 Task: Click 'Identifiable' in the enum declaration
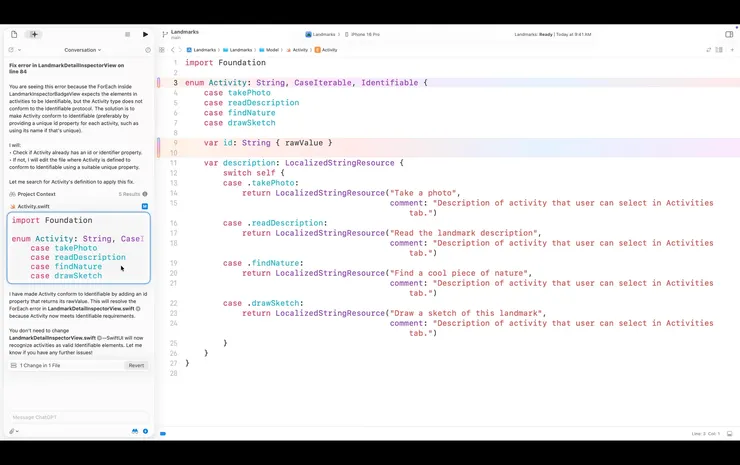(x=390, y=83)
